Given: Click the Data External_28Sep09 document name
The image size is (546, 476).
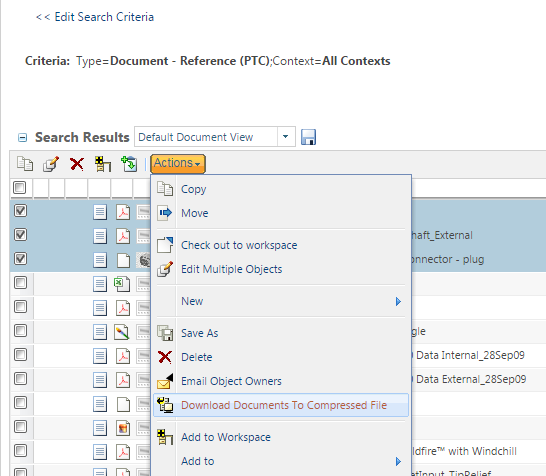Looking at the screenshot, I should (x=471, y=379).
